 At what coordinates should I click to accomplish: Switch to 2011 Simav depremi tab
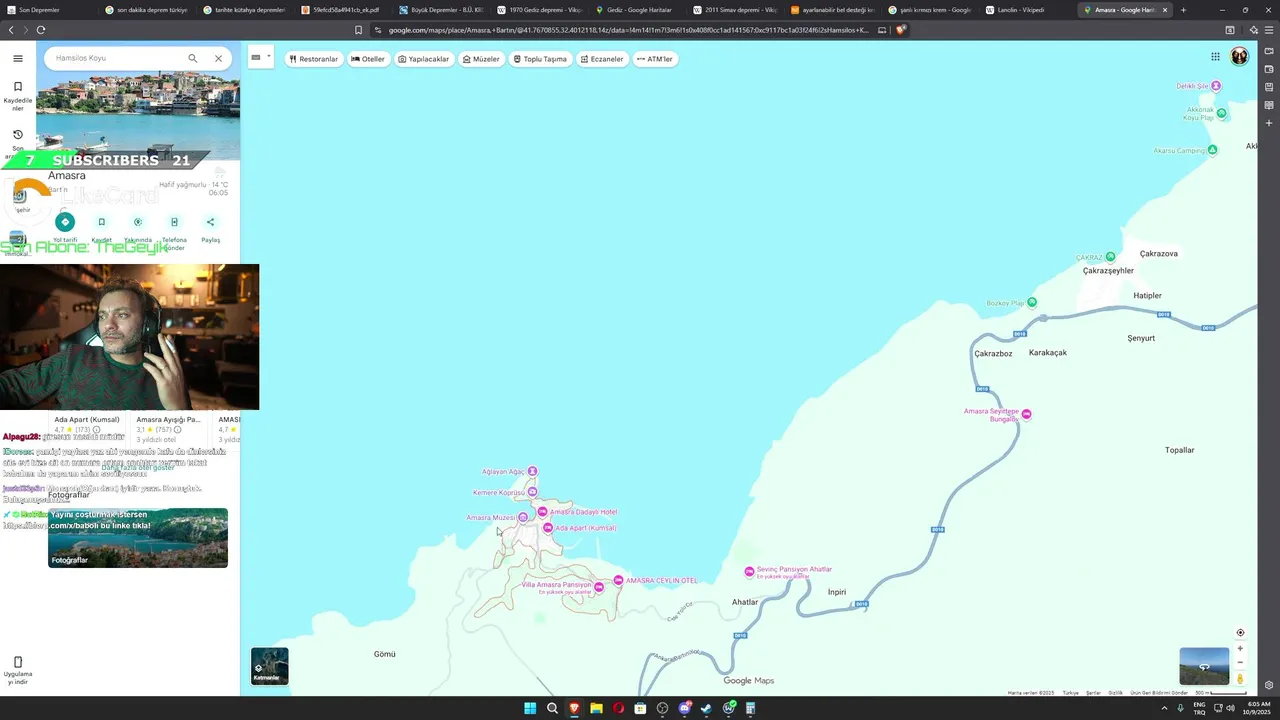735,10
